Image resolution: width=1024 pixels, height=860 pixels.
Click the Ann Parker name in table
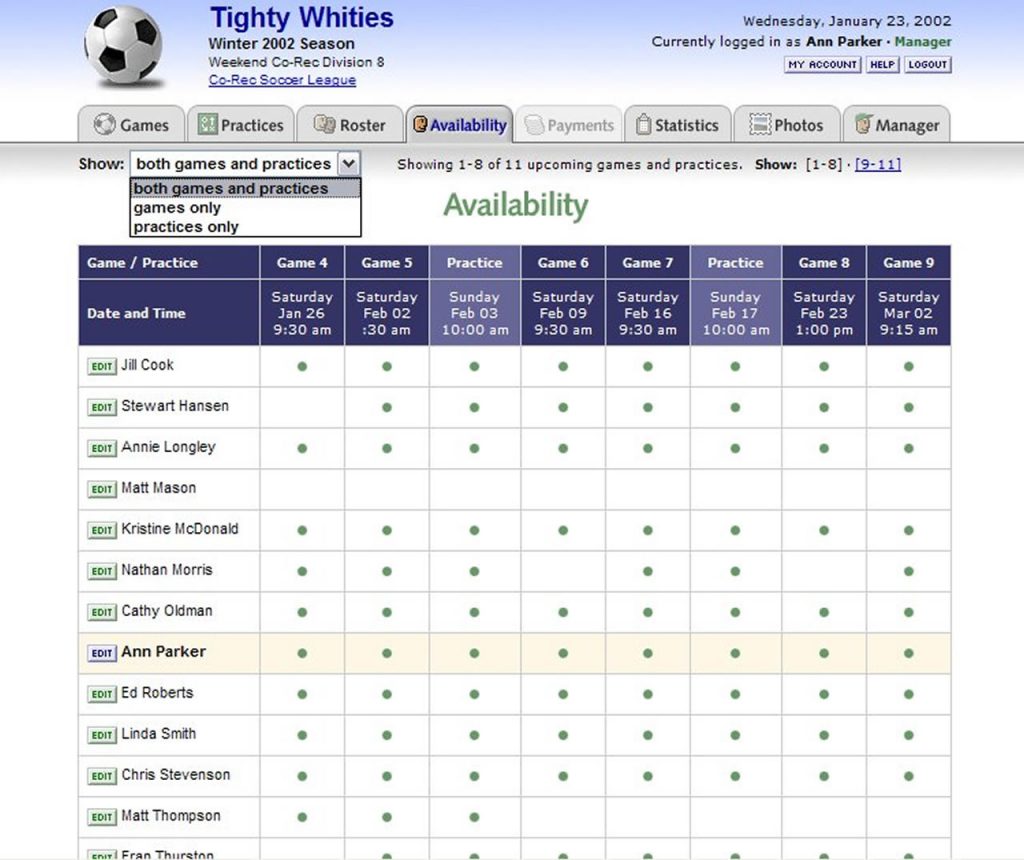(x=163, y=652)
